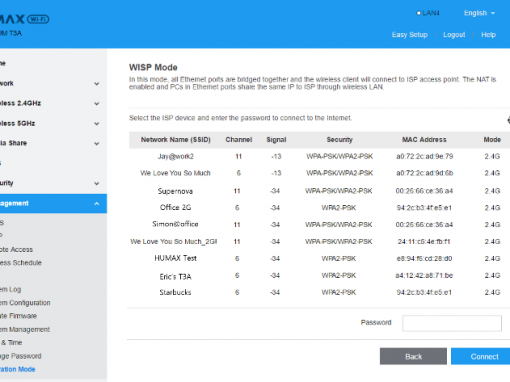Open Change Password menu item
This screenshot has width=510, height=382.
point(21,356)
